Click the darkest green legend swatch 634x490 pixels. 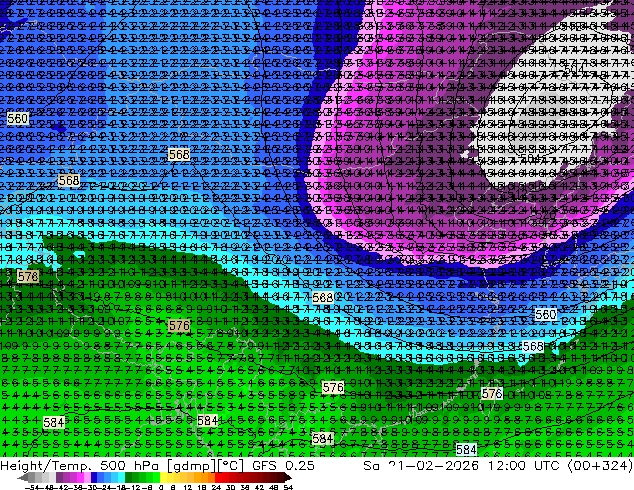[129, 478]
